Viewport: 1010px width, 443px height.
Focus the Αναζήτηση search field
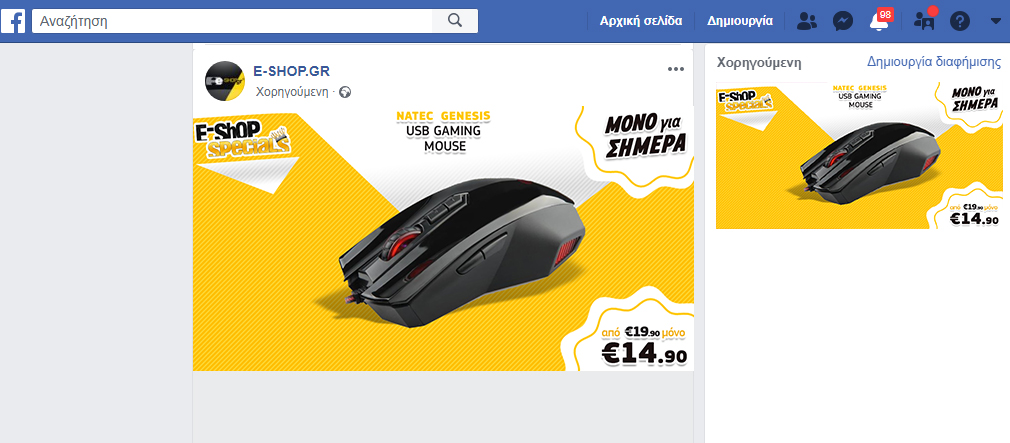point(232,21)
